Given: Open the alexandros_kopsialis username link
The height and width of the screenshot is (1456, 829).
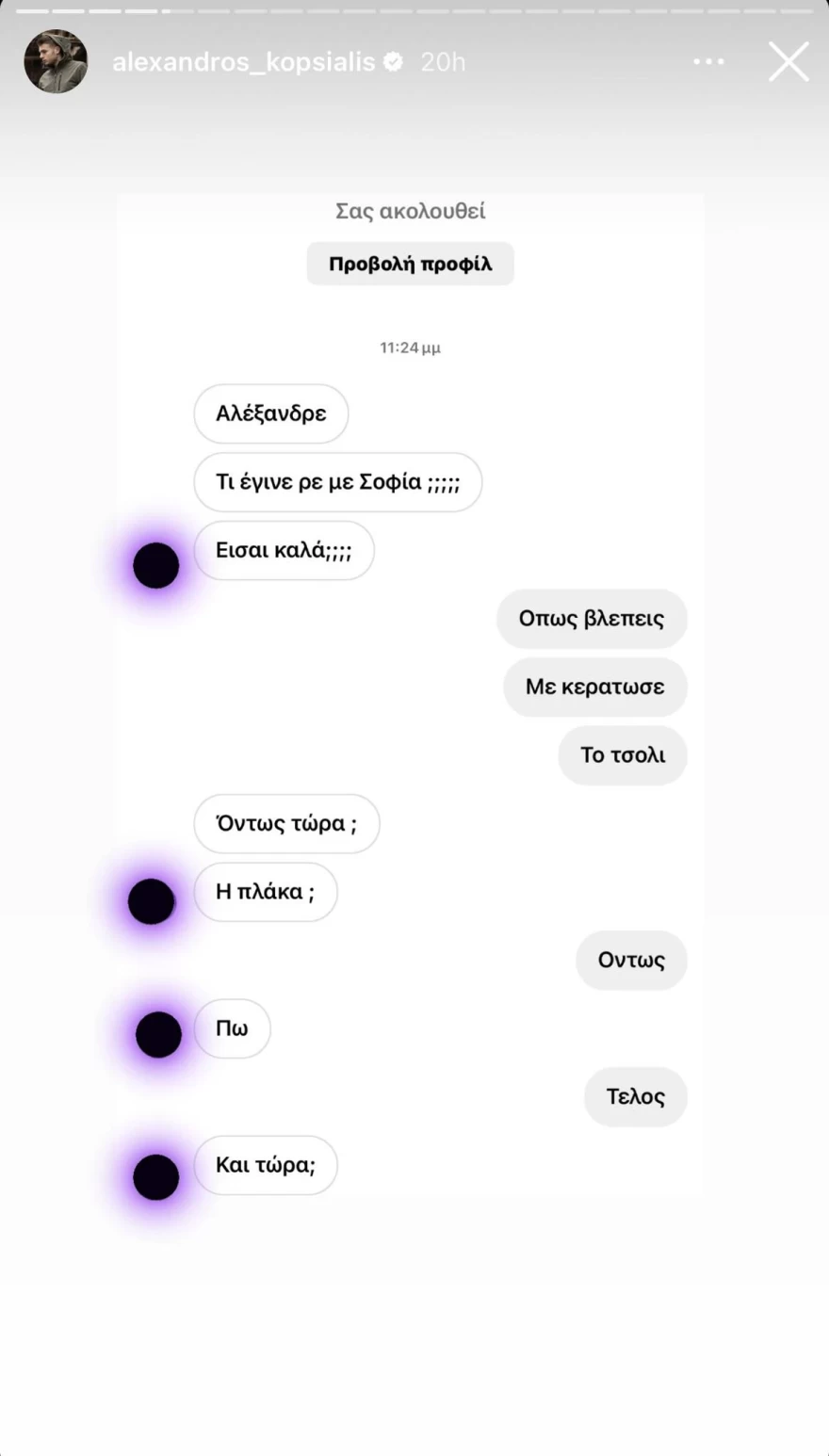Looking at the screenshot, I should pyautogui.click(x=243, y=62).
